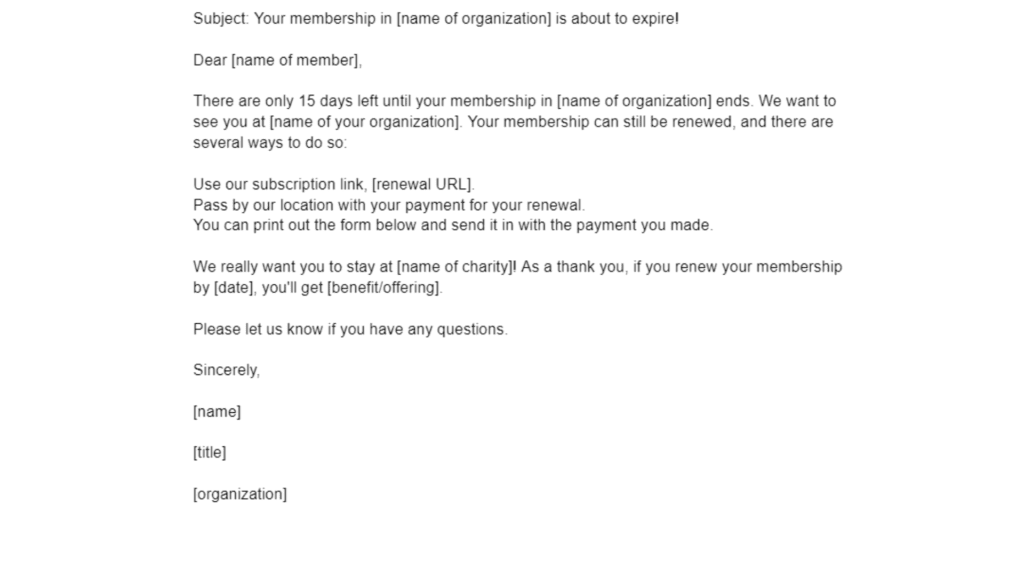The width and height of the screenshot is (1024, 576).
Task: Click "Please let us know" sentence
Action: tap(350, 329)
